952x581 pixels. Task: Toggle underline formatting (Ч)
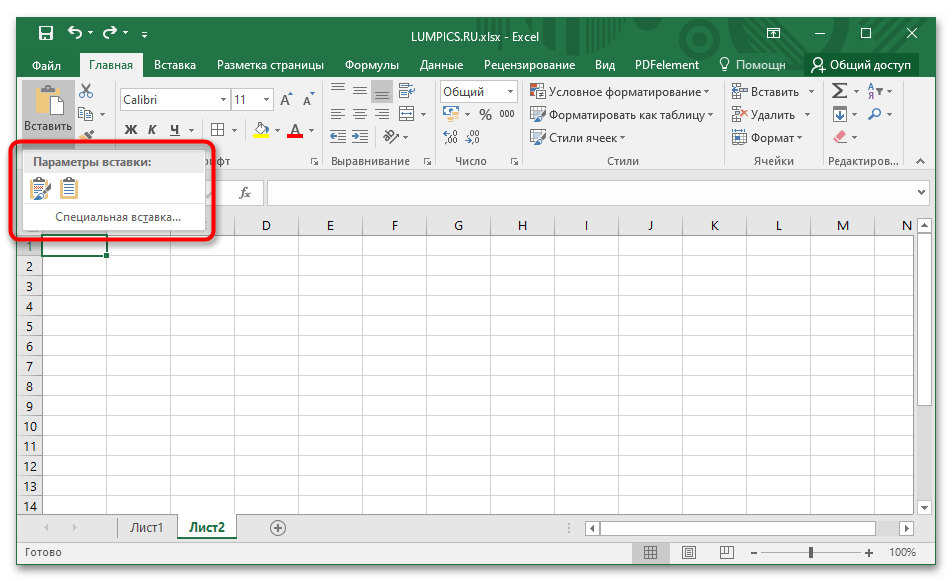point(175,130)
